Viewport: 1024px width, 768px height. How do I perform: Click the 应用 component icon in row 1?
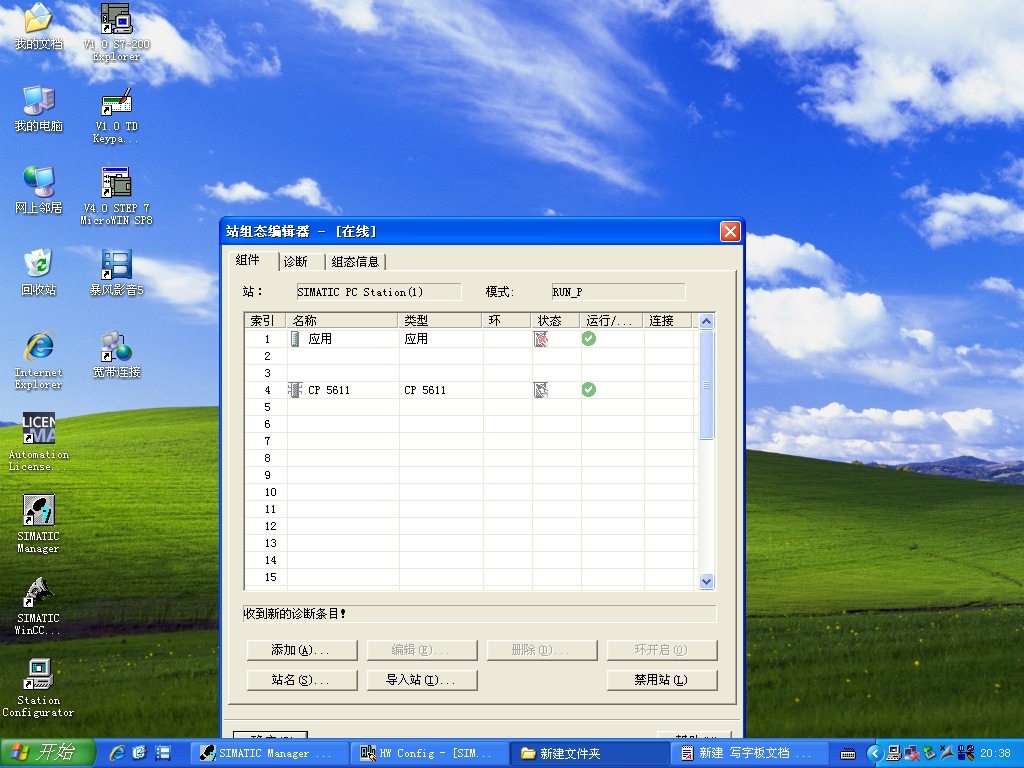[x=295, y=338]
